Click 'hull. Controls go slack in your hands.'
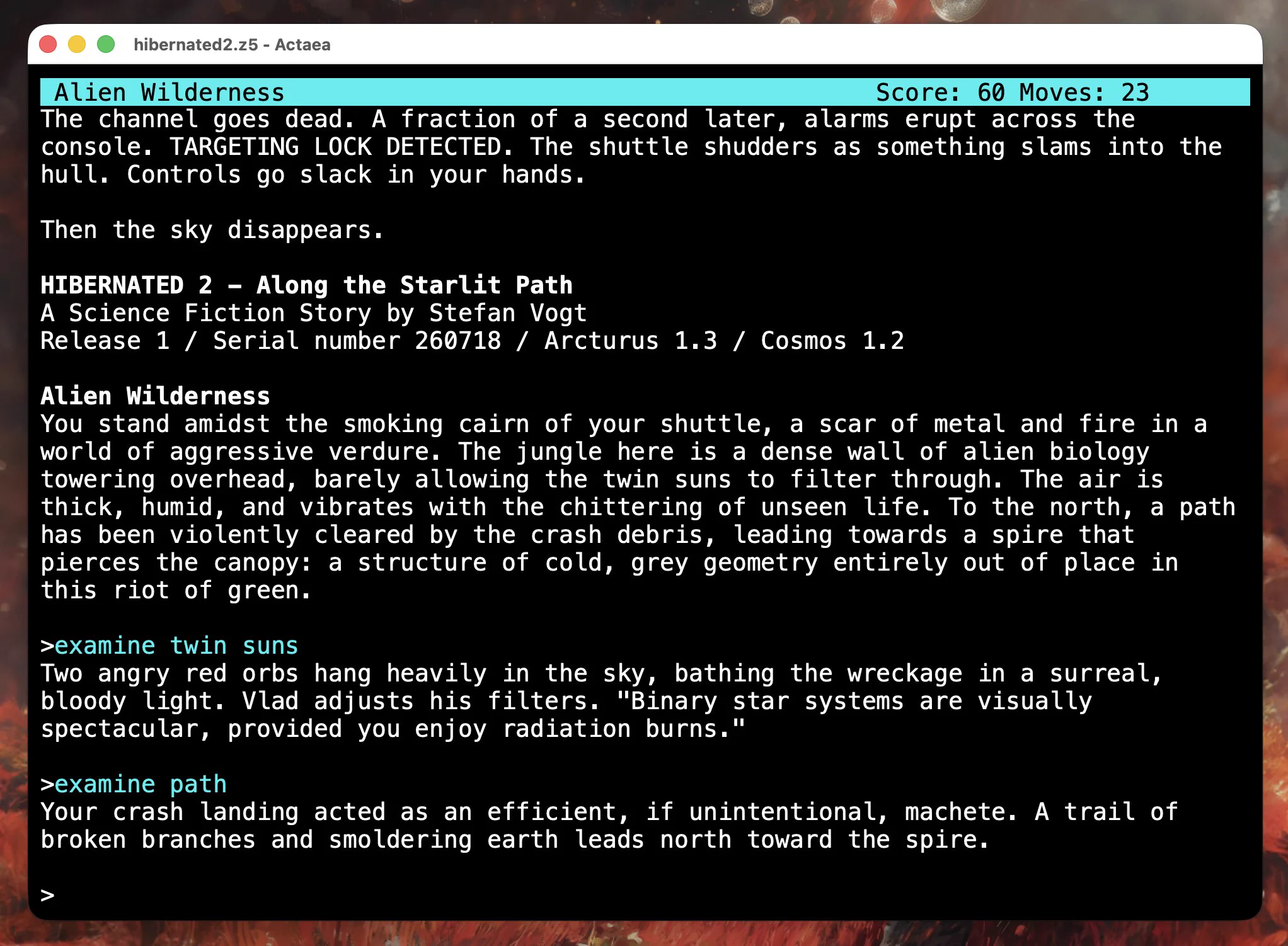Image resolution: width=1288 pixels, height=946 pixels. click(x=313, y=174)
